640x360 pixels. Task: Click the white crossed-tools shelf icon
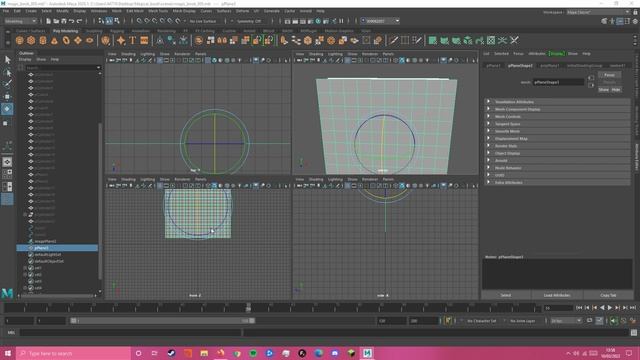click(x=514, y=40)
